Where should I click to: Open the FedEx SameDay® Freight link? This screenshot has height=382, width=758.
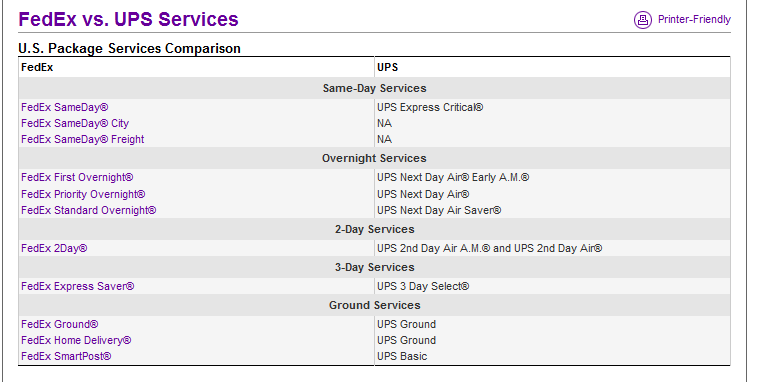[x=83, y=139]
